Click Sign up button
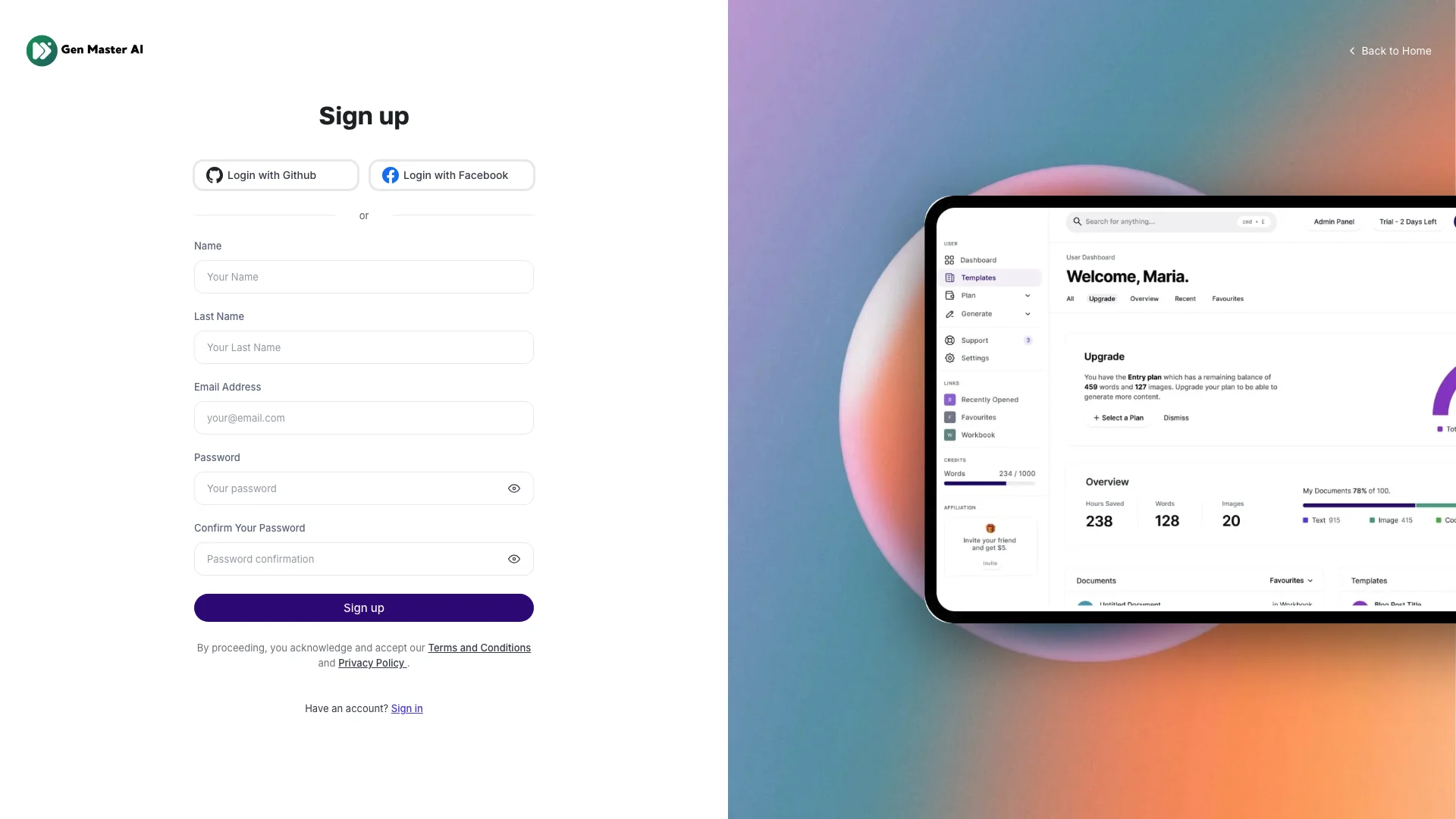This screenshot has width=1456, height=819. pos(363,608)
